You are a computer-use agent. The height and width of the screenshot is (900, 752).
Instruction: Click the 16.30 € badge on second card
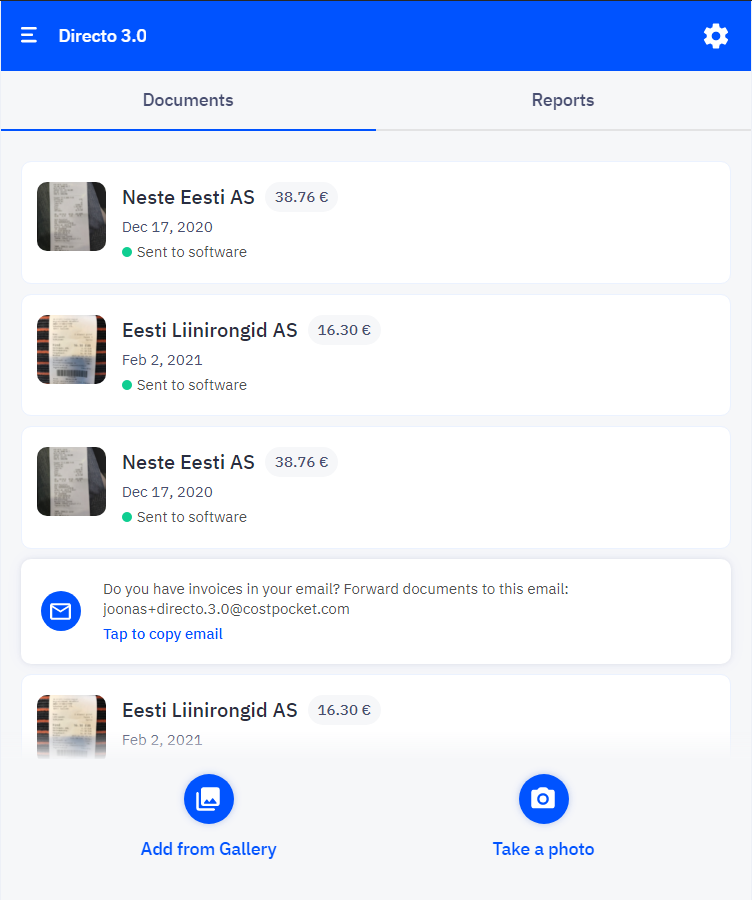344,331
